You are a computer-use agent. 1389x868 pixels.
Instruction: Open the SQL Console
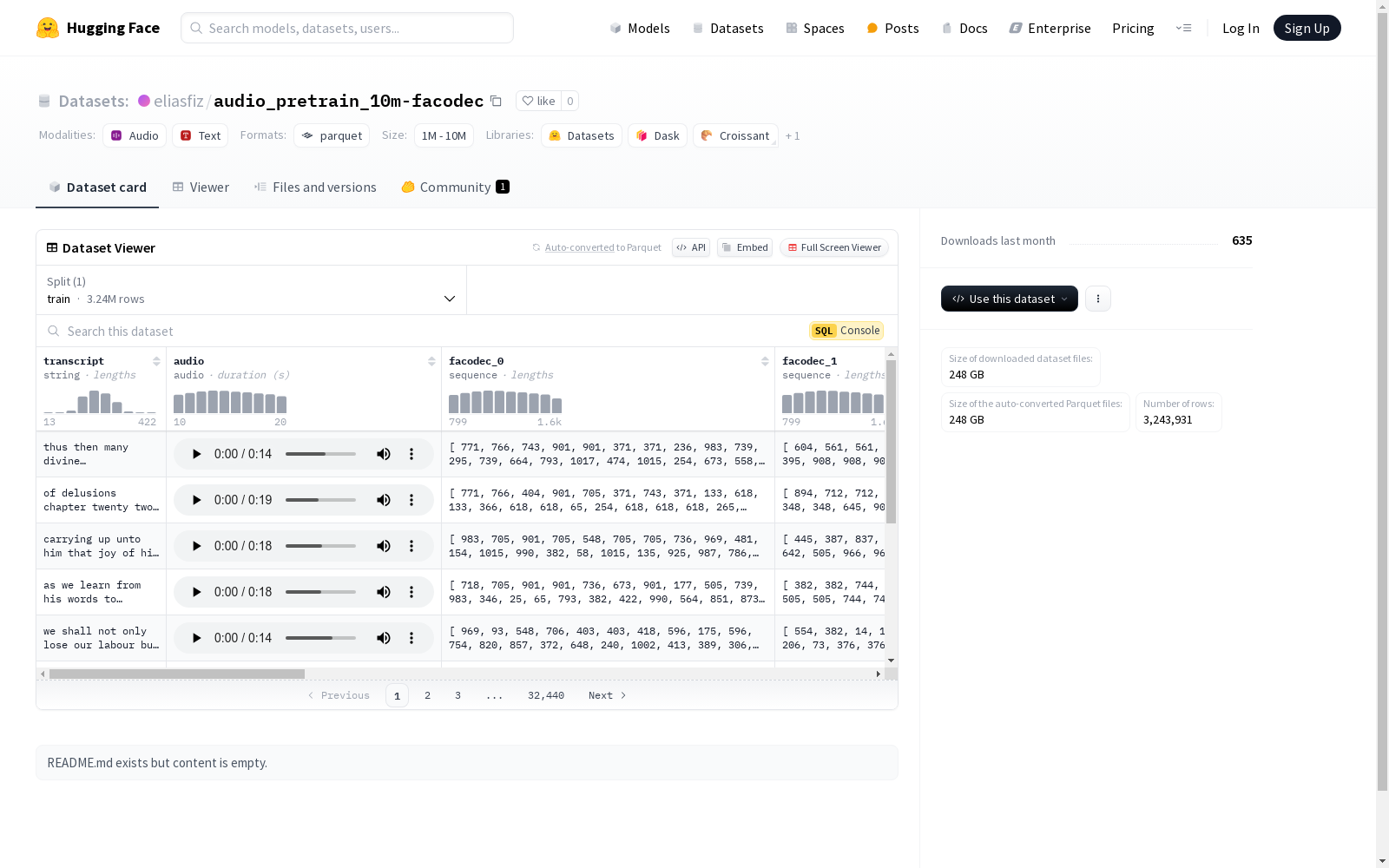pos(846,331)
